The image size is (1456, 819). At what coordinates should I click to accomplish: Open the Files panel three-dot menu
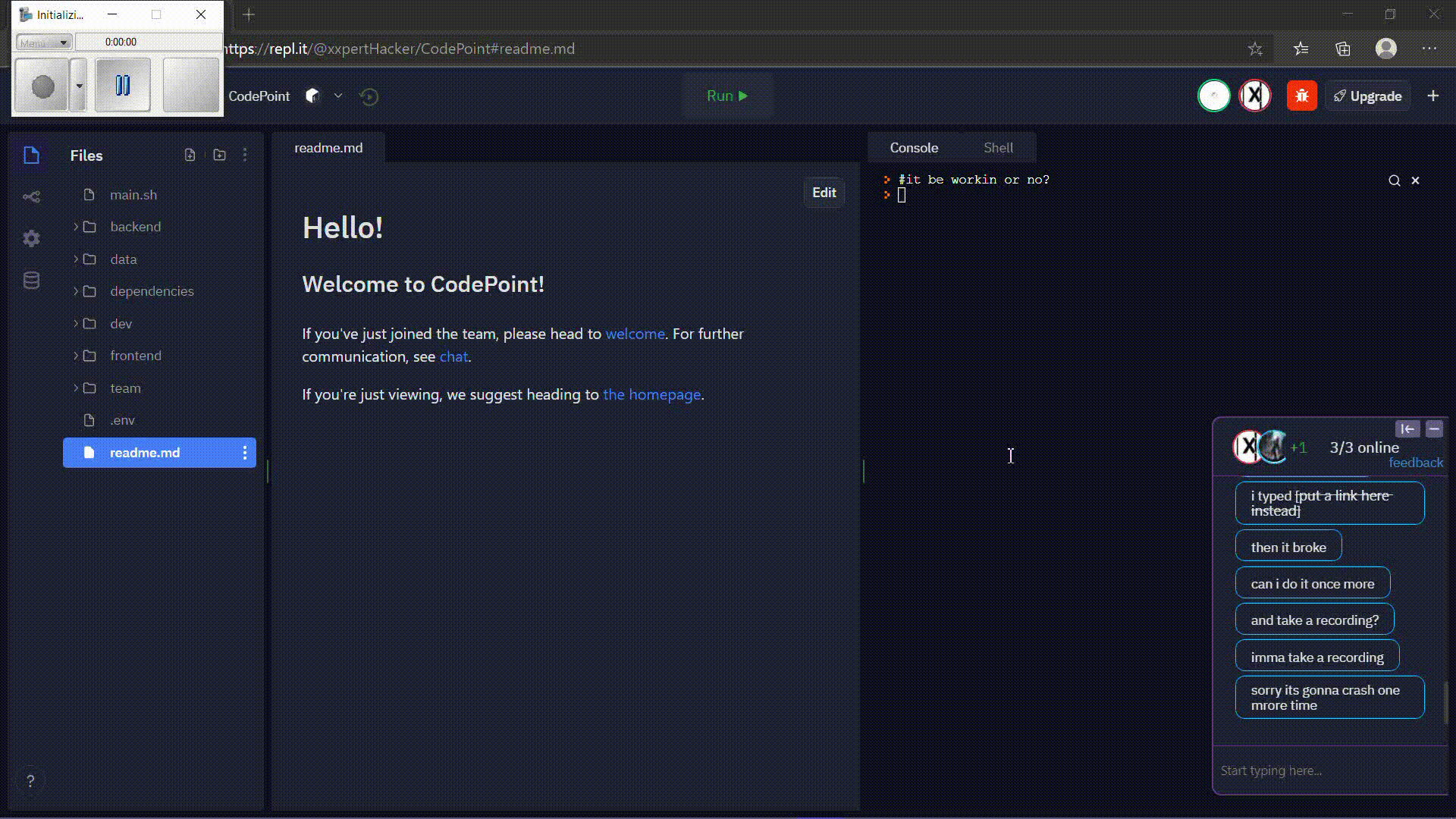pos(245,155)
